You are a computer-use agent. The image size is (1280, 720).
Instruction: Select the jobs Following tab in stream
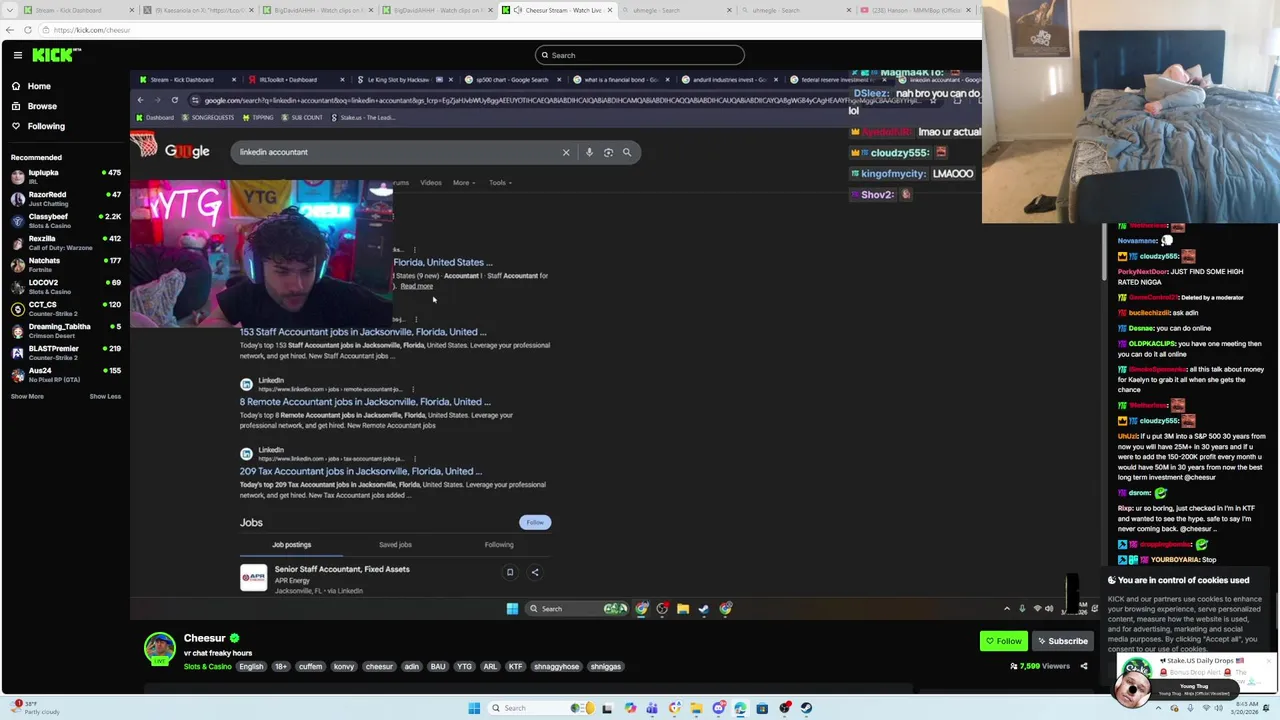(x=499, y=545)
